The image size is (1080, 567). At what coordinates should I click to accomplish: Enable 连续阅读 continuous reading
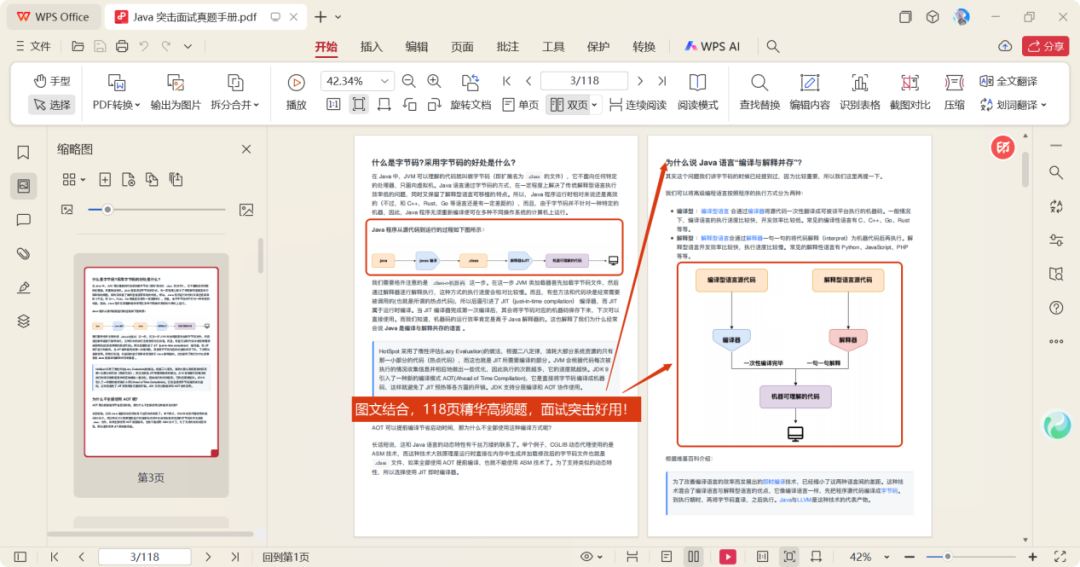[x=638, y=105]
